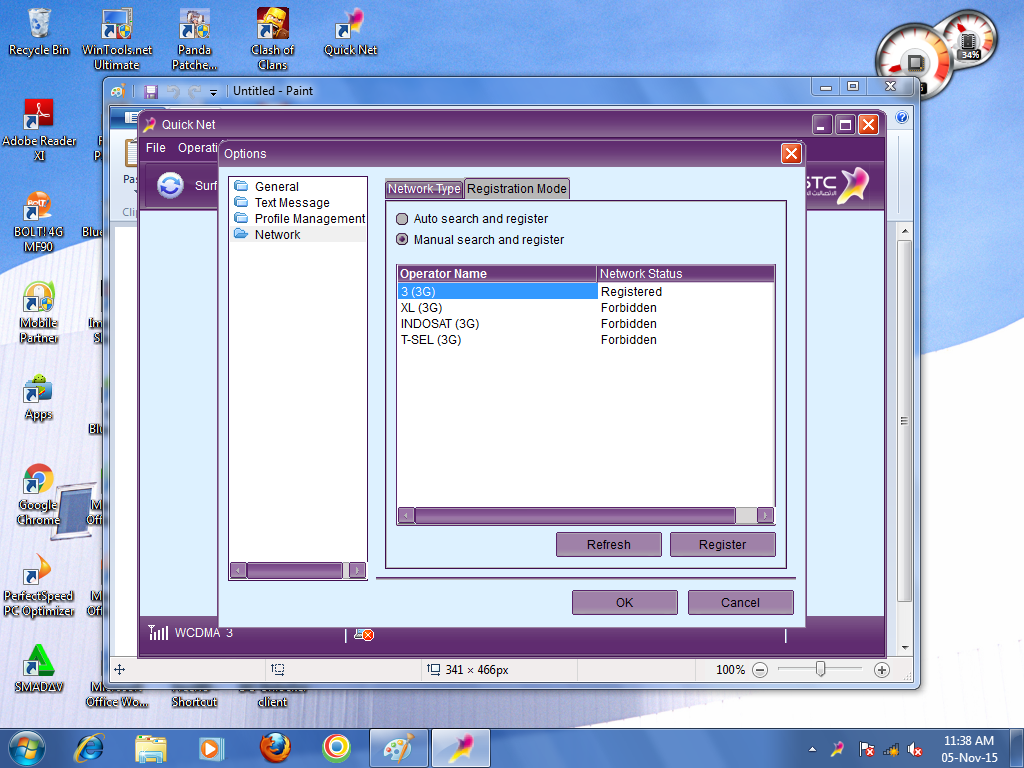The width and height of the screenshot is (1024, 768).
Task: Click the disconnected network status icon
Action: pyautogui.click(x=364, y=634)
